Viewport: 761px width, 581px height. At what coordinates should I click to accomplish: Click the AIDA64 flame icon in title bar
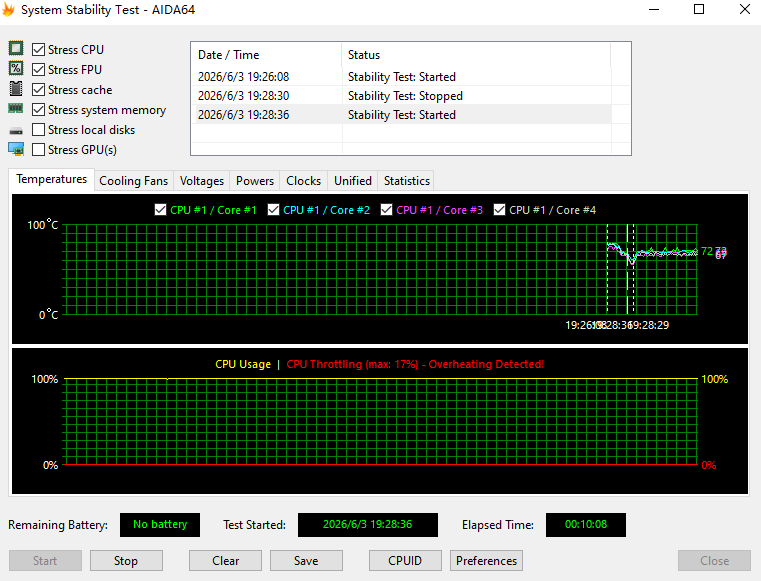8,10
